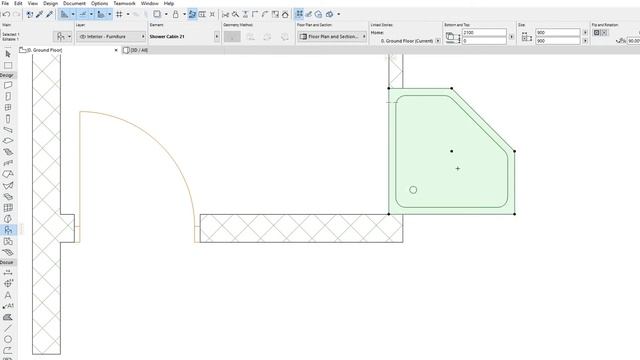Activate the Curtain Wall tool
Screen dimensions: 640x360
(x=8, y=208)
